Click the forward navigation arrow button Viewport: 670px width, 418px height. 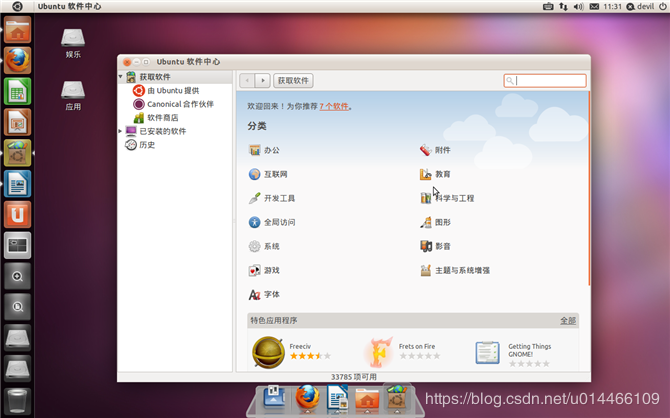[x=262, y=80]
